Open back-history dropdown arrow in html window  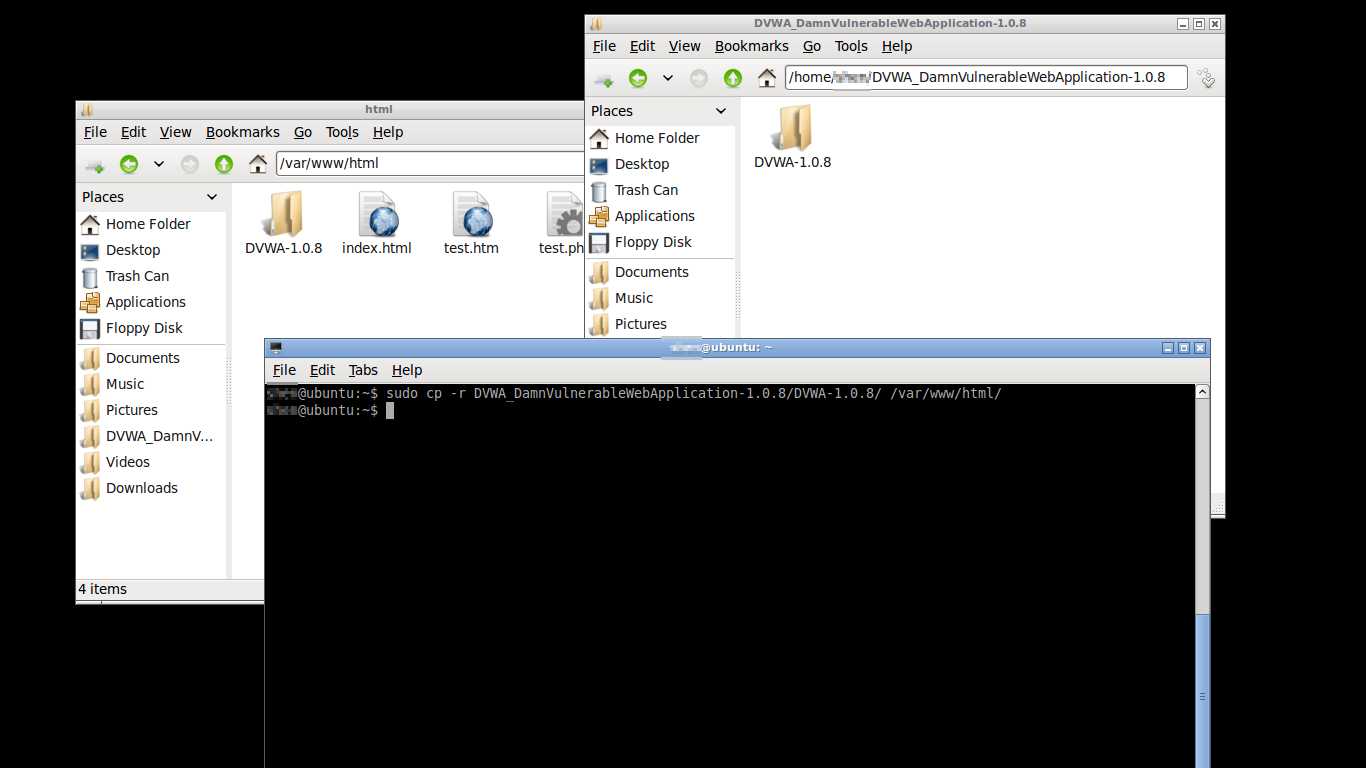(159, 164)
